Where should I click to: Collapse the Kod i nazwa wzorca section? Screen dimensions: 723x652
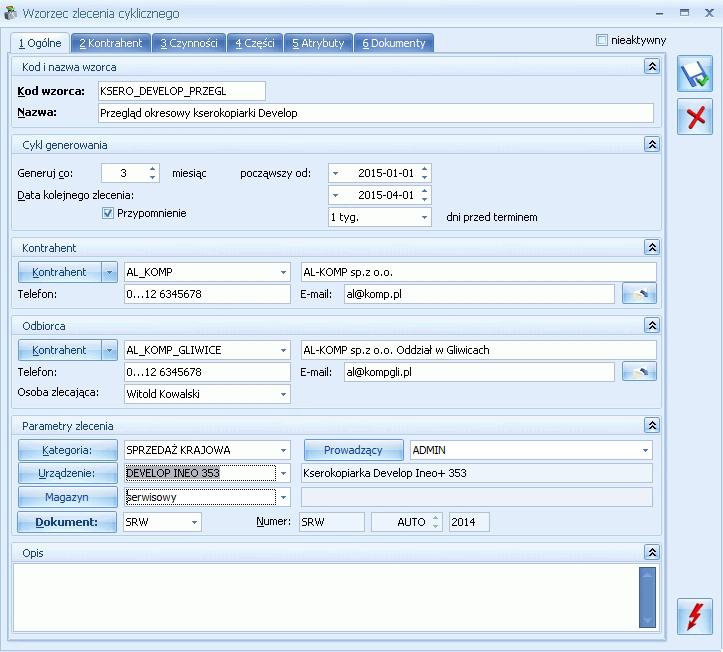coord(652,66)
